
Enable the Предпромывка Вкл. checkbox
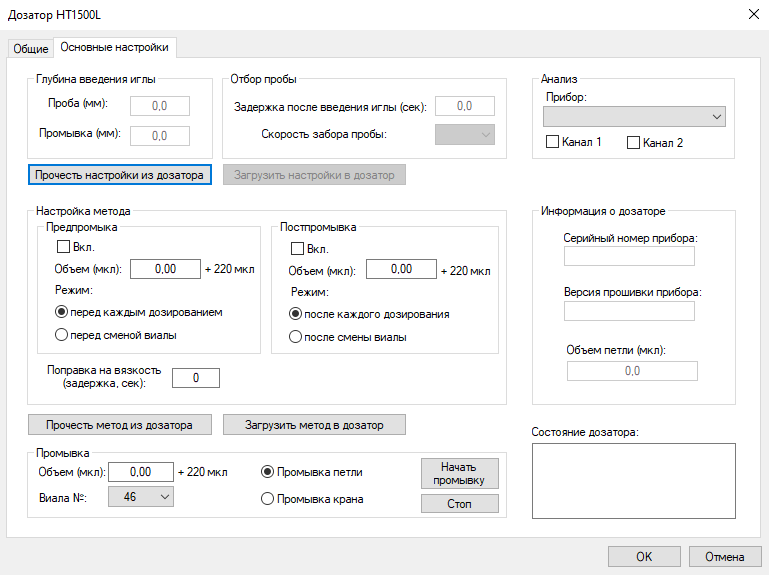(x=64, y=247)
